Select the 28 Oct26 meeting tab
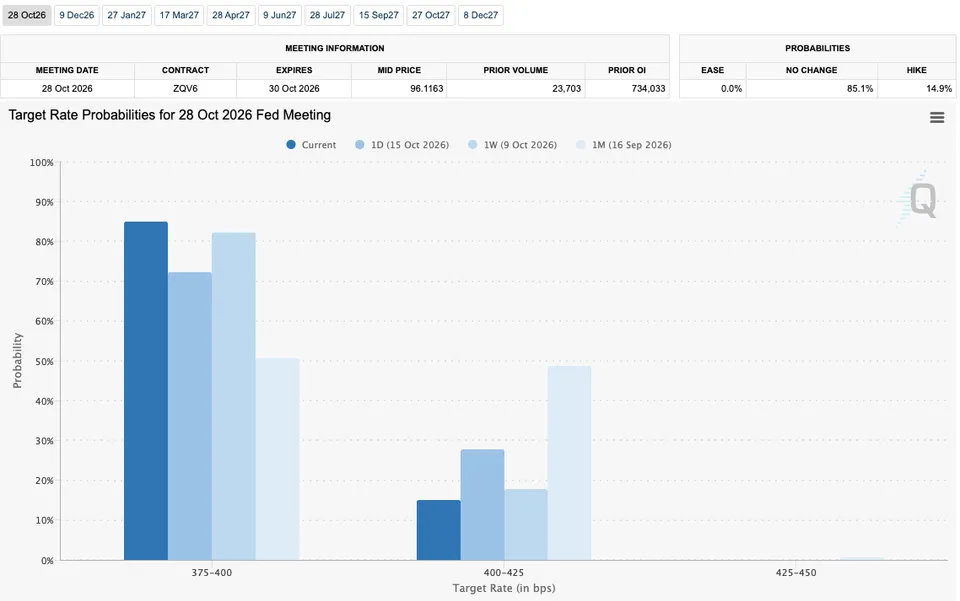 point(26,15)
